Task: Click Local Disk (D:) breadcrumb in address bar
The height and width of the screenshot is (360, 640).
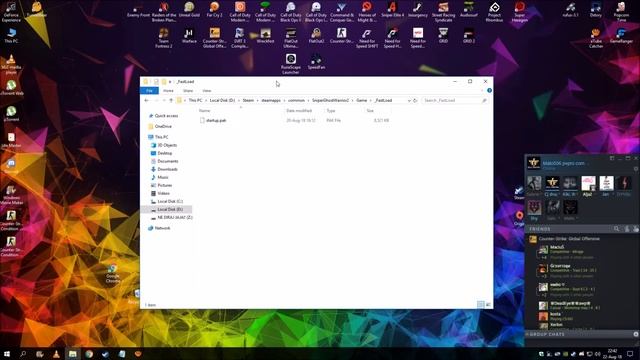Action: coord(222,100)
